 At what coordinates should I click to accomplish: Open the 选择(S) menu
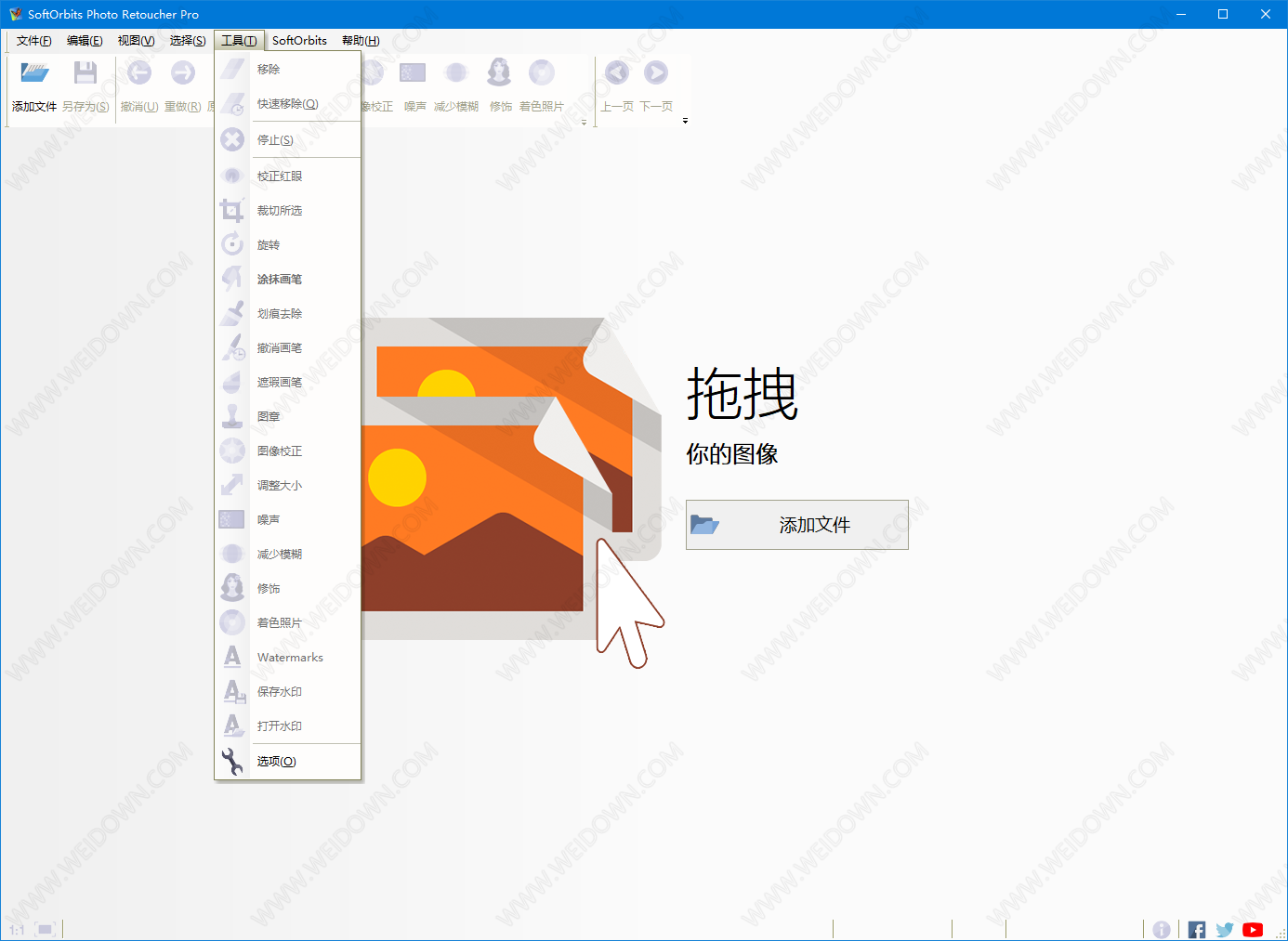[188, 41]
